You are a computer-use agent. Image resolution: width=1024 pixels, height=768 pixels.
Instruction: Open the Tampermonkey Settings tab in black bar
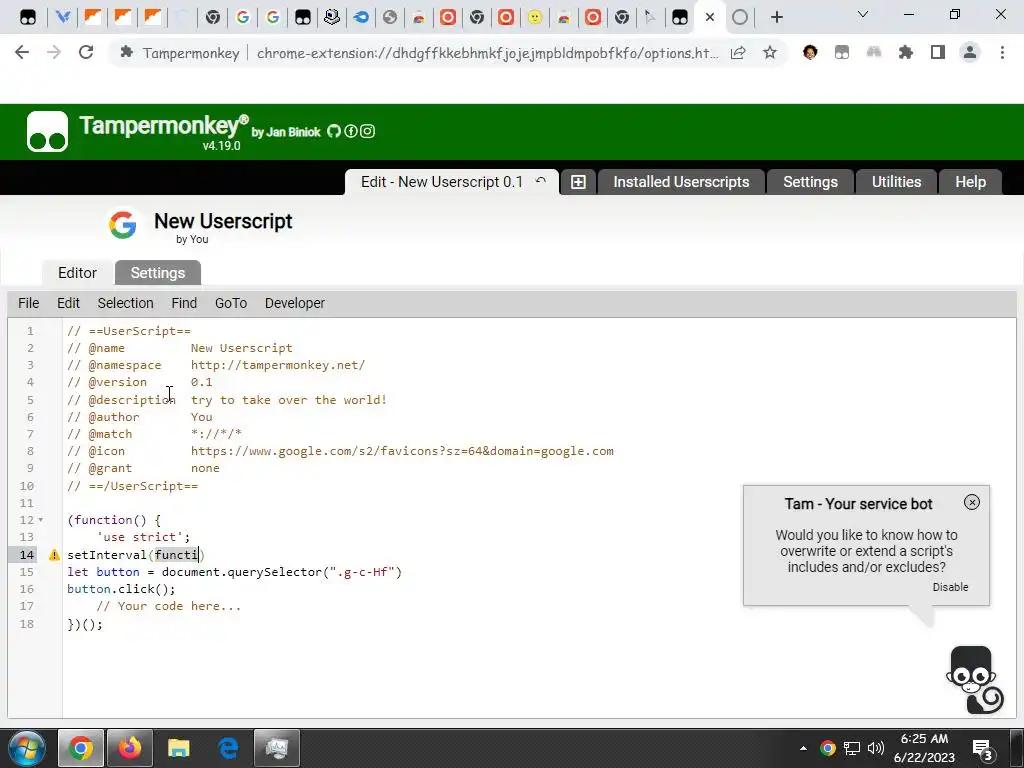tap(810, 182)
